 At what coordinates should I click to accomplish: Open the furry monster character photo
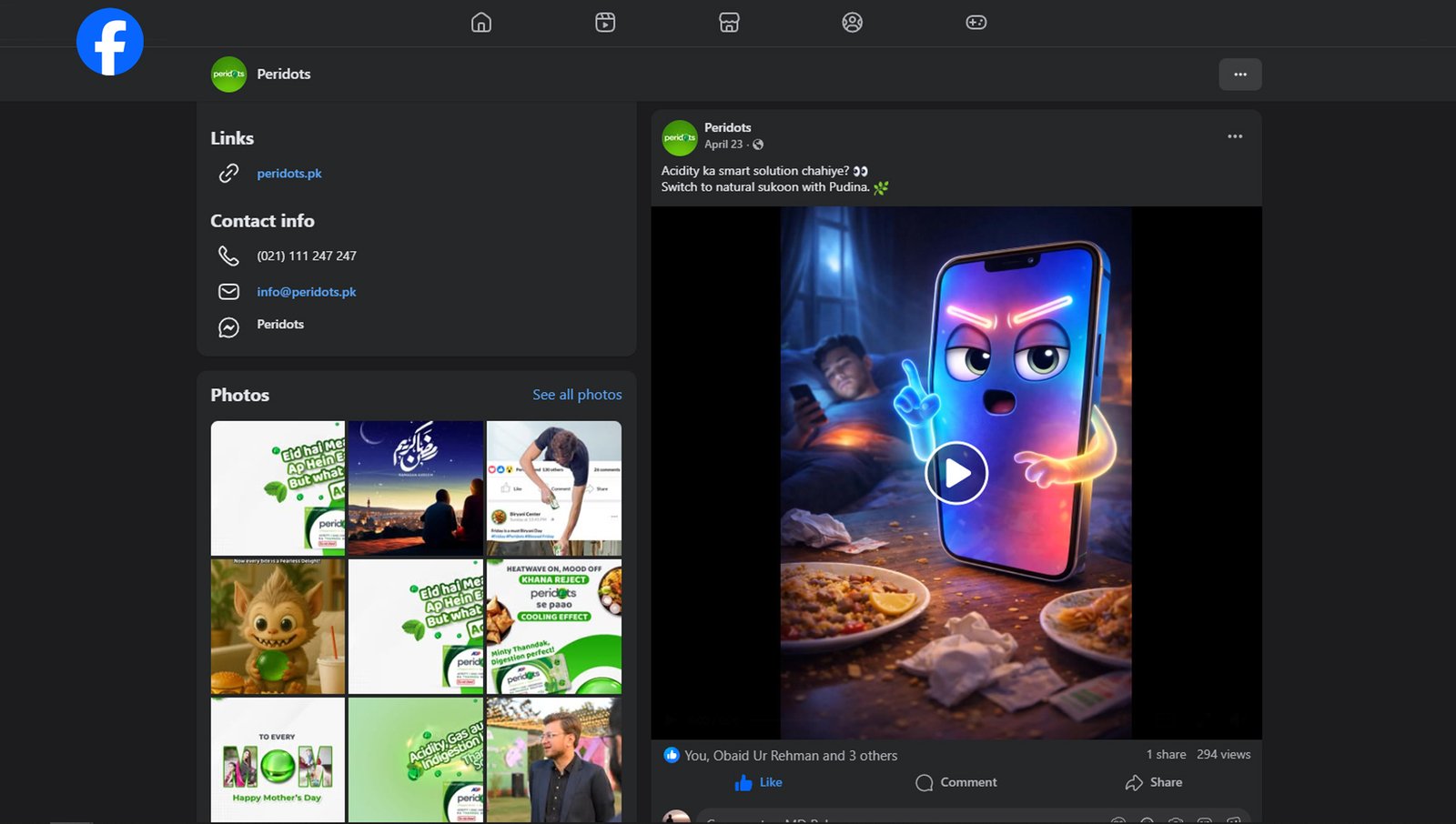tap(278, 627)
